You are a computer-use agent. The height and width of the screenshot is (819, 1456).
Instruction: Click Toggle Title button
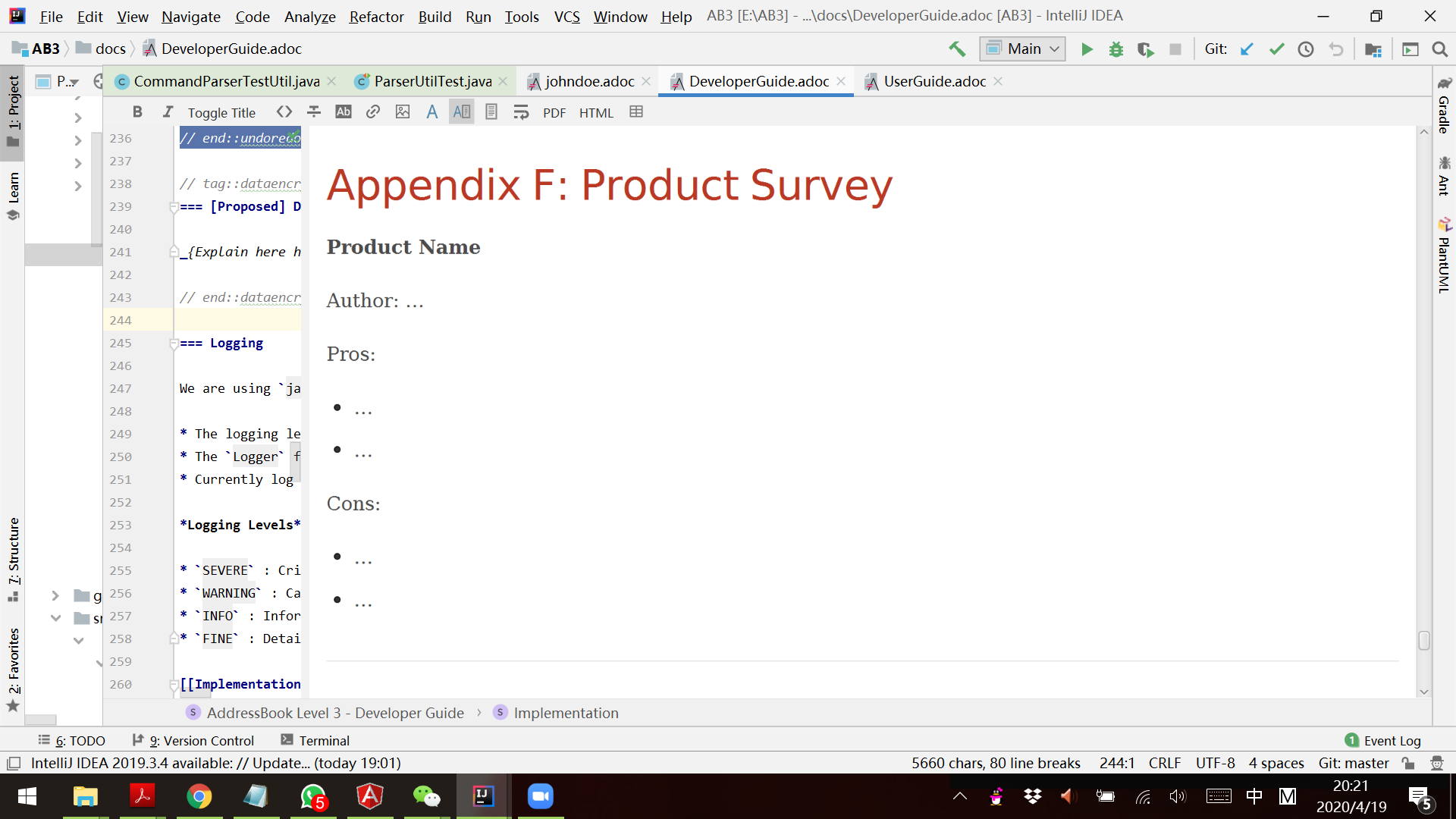221,113
